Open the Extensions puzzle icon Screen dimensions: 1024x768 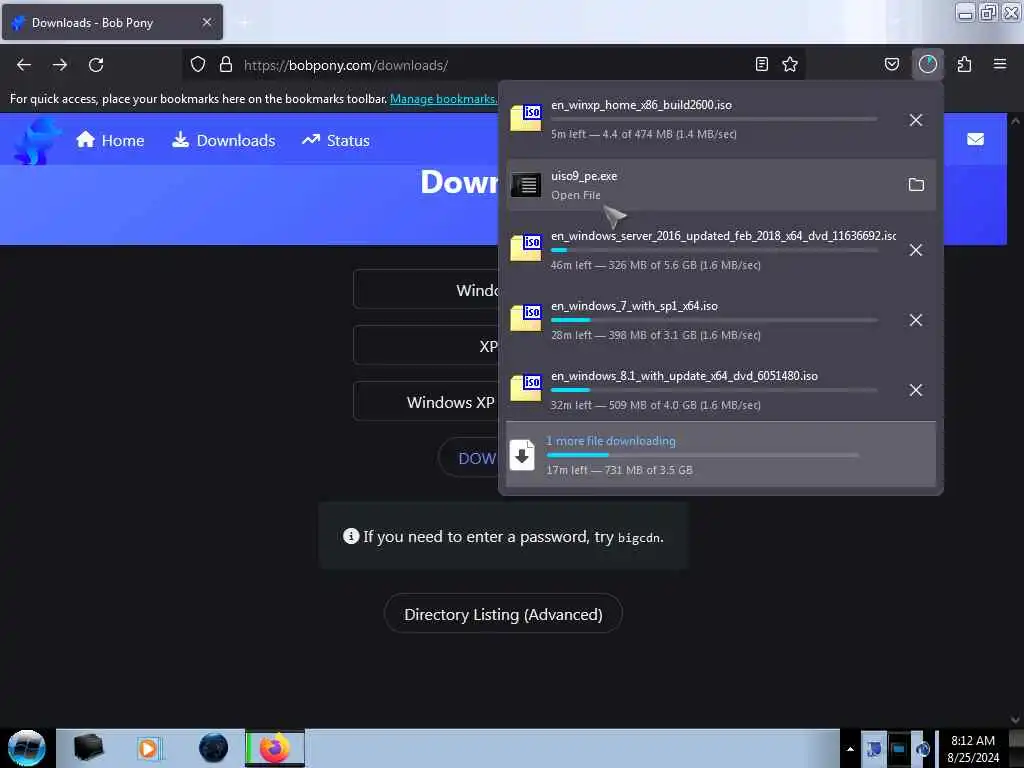point(964,64)
